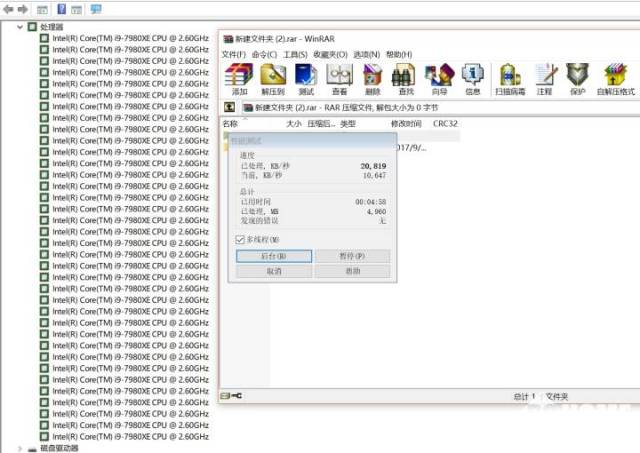This screenshot has width=640, height=453.
Task: Click the 自解压格式 (SFX) toolbar icon
Action: (616, 80)
